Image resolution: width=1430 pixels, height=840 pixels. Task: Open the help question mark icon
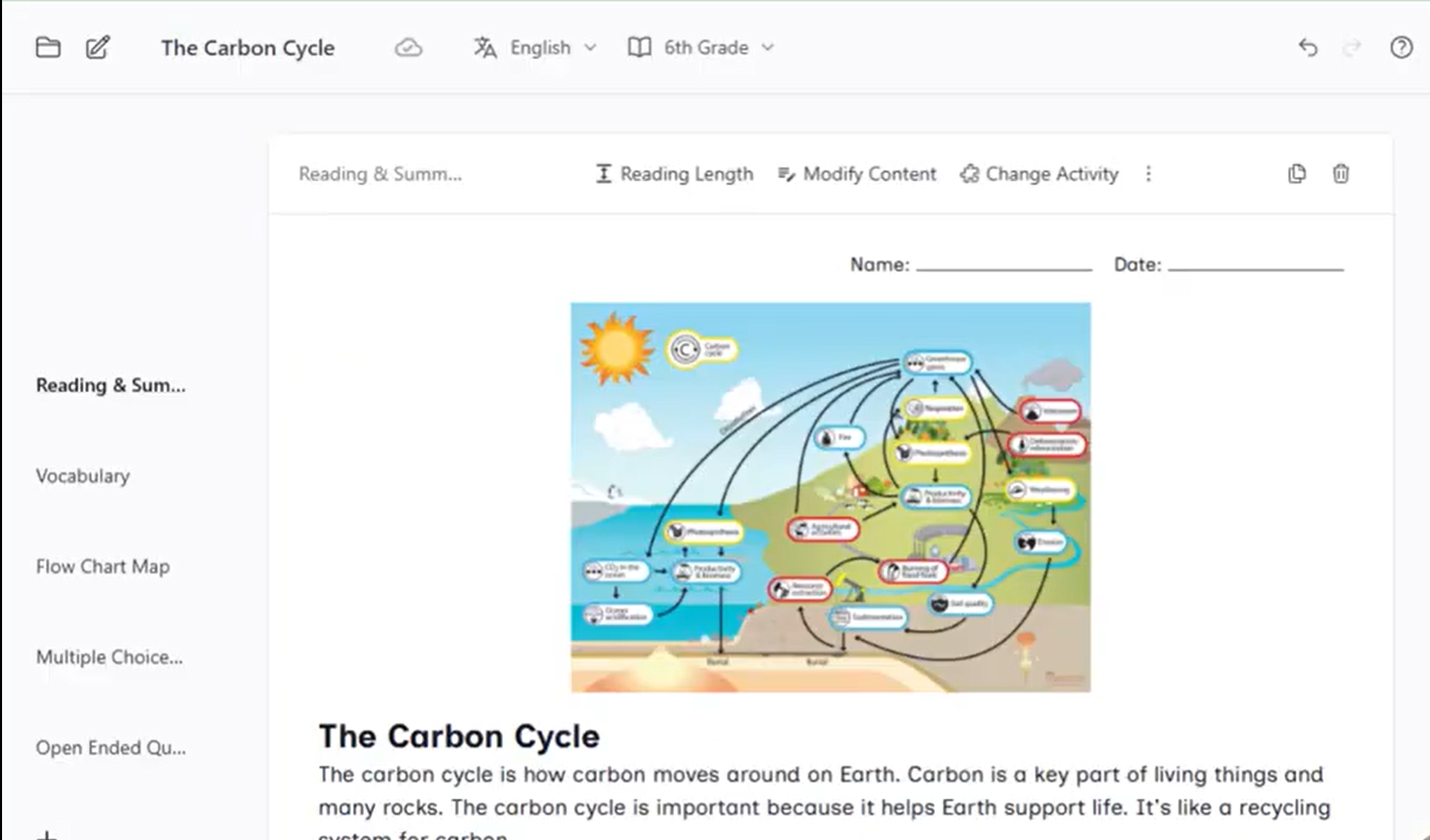point(1401,48)
